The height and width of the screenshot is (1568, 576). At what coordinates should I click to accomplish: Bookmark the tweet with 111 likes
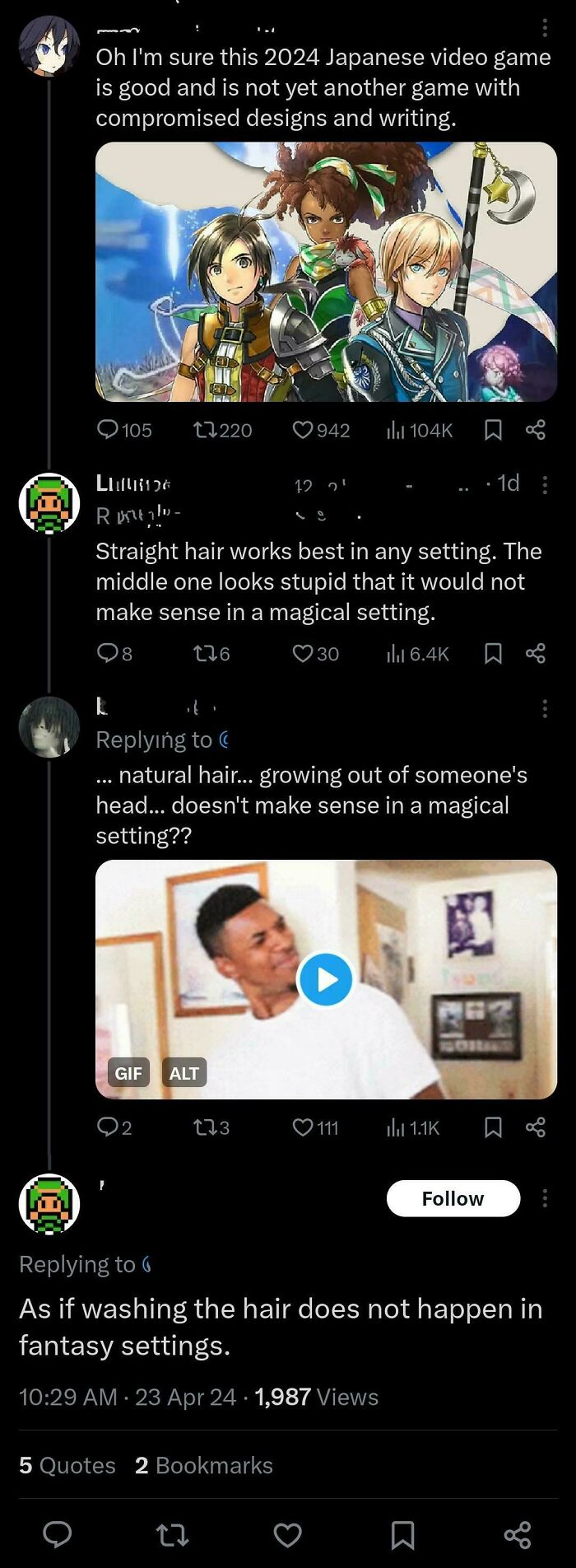(492, 1127)
